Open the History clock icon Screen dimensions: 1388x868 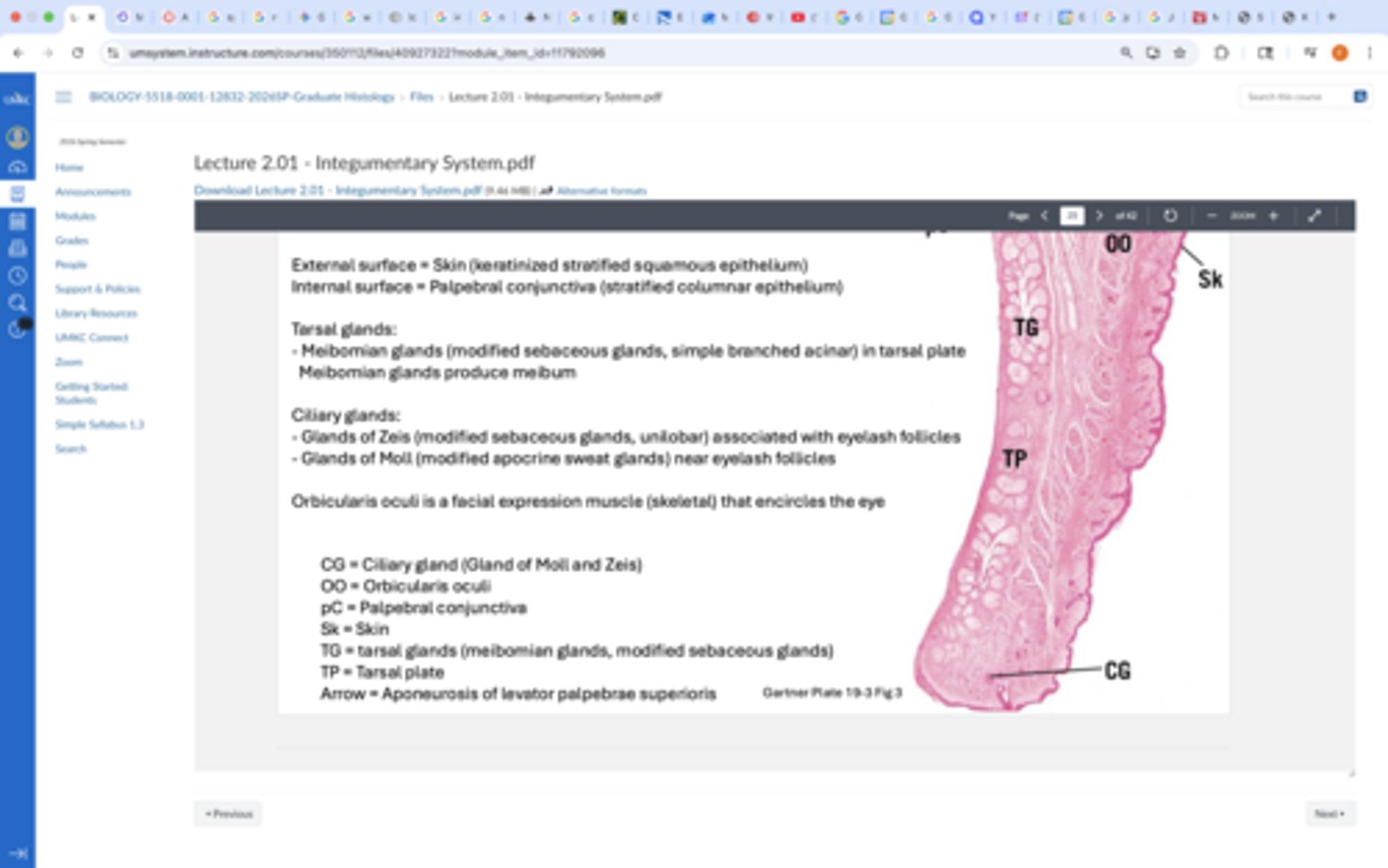17,276
